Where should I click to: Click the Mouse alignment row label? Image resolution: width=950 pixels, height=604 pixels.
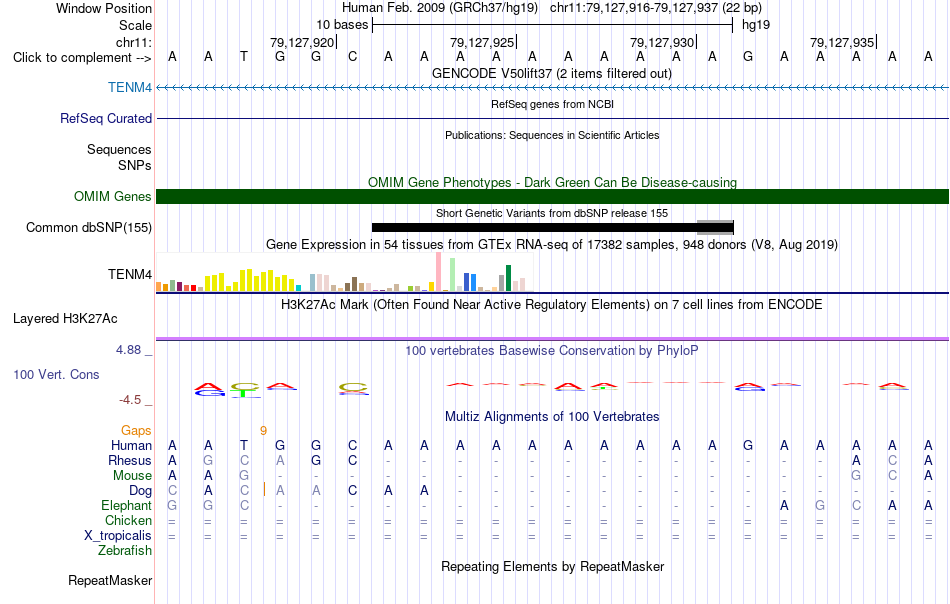132,476
